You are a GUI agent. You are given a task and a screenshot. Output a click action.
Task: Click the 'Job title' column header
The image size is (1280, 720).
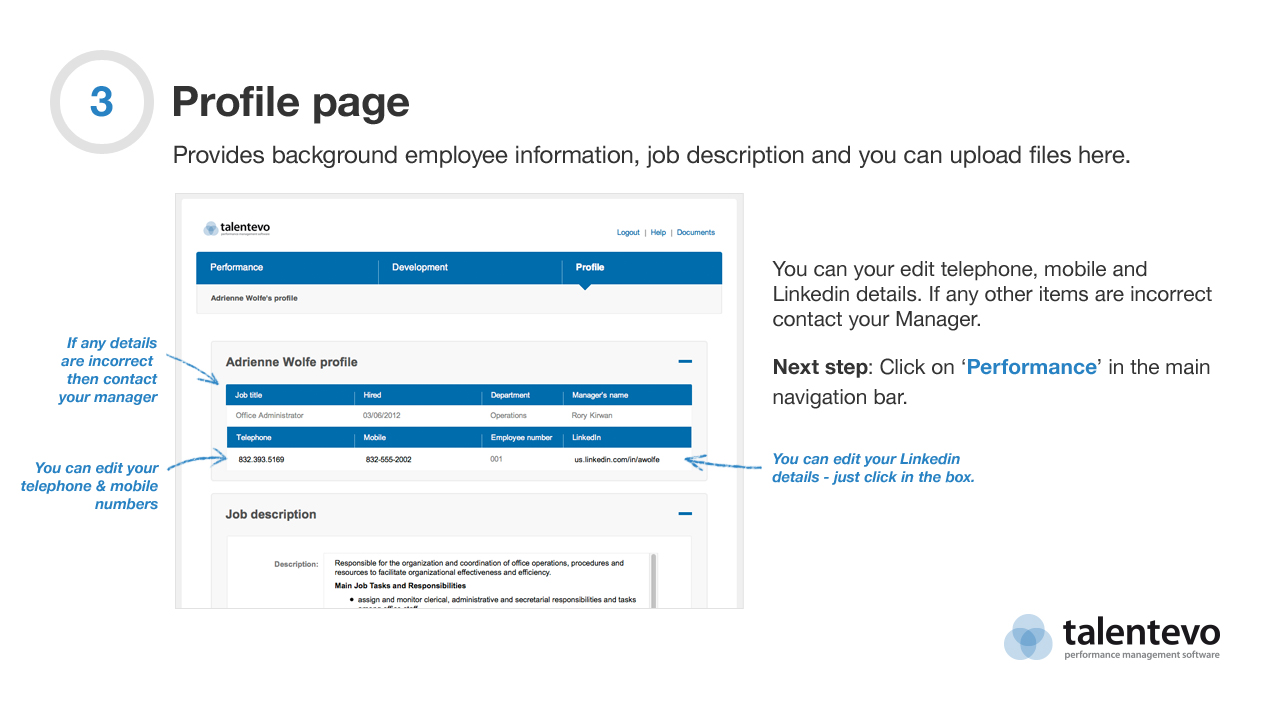[x=248, y=395]
